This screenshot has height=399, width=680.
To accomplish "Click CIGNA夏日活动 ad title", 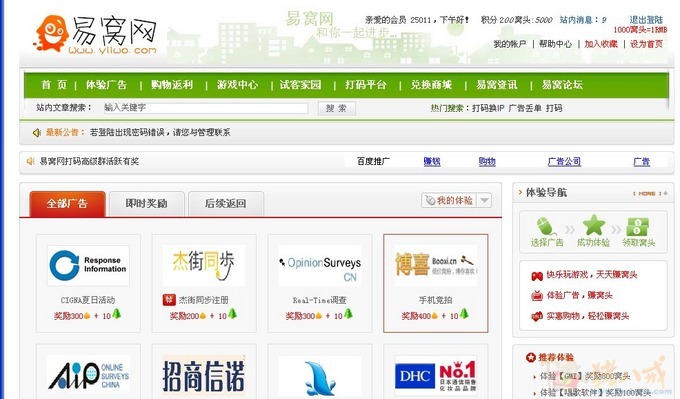I will point(88,300).
